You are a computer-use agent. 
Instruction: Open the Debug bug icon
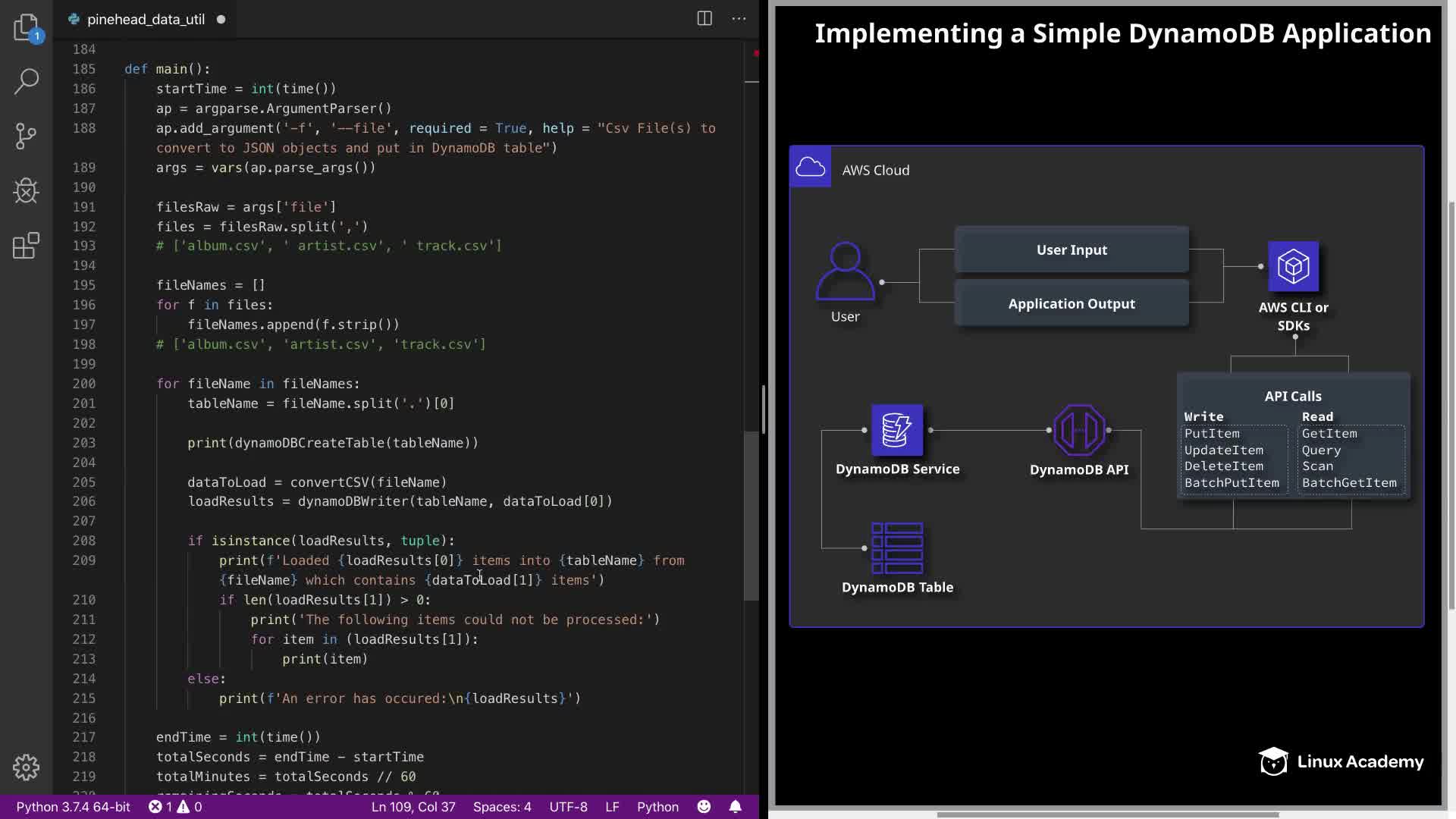point(27,190)
